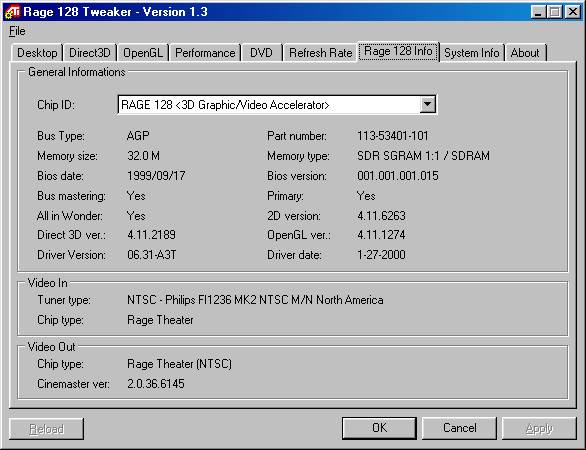The image size is (586, 450).
Task: Expand the Chip ID dropdown arrow
Action: click(428, 105)
